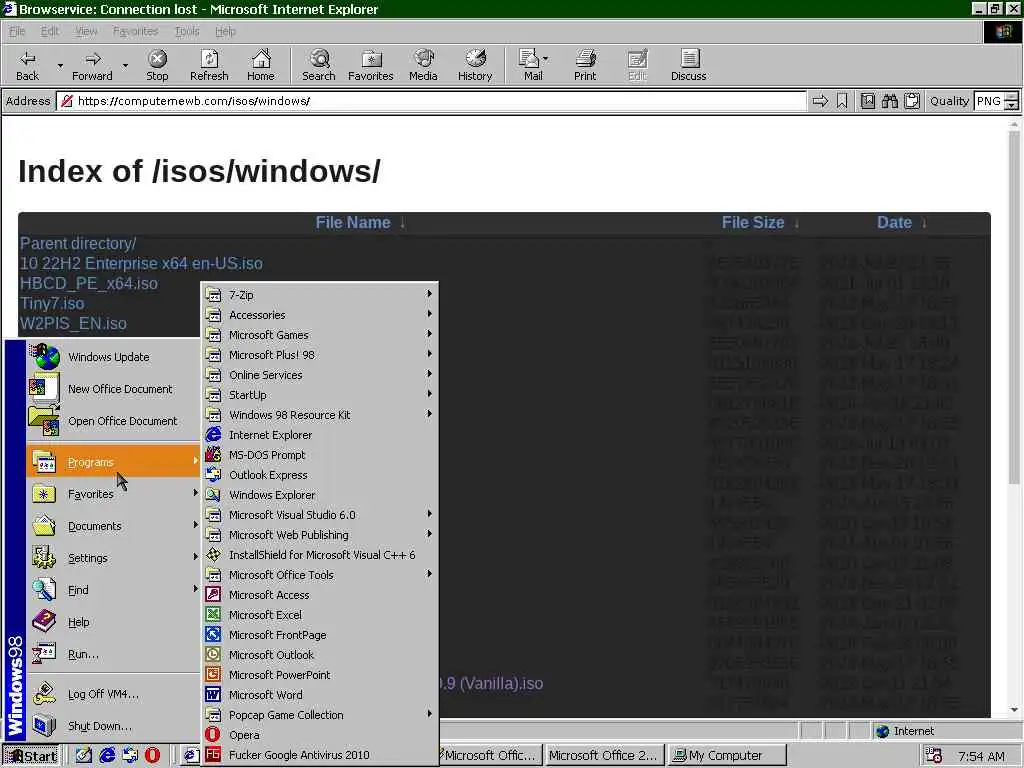Image resolution: width=1024 pixels, height=768 pixels.
Task: Refresh the current page
Action: click(x=209, y=65)
